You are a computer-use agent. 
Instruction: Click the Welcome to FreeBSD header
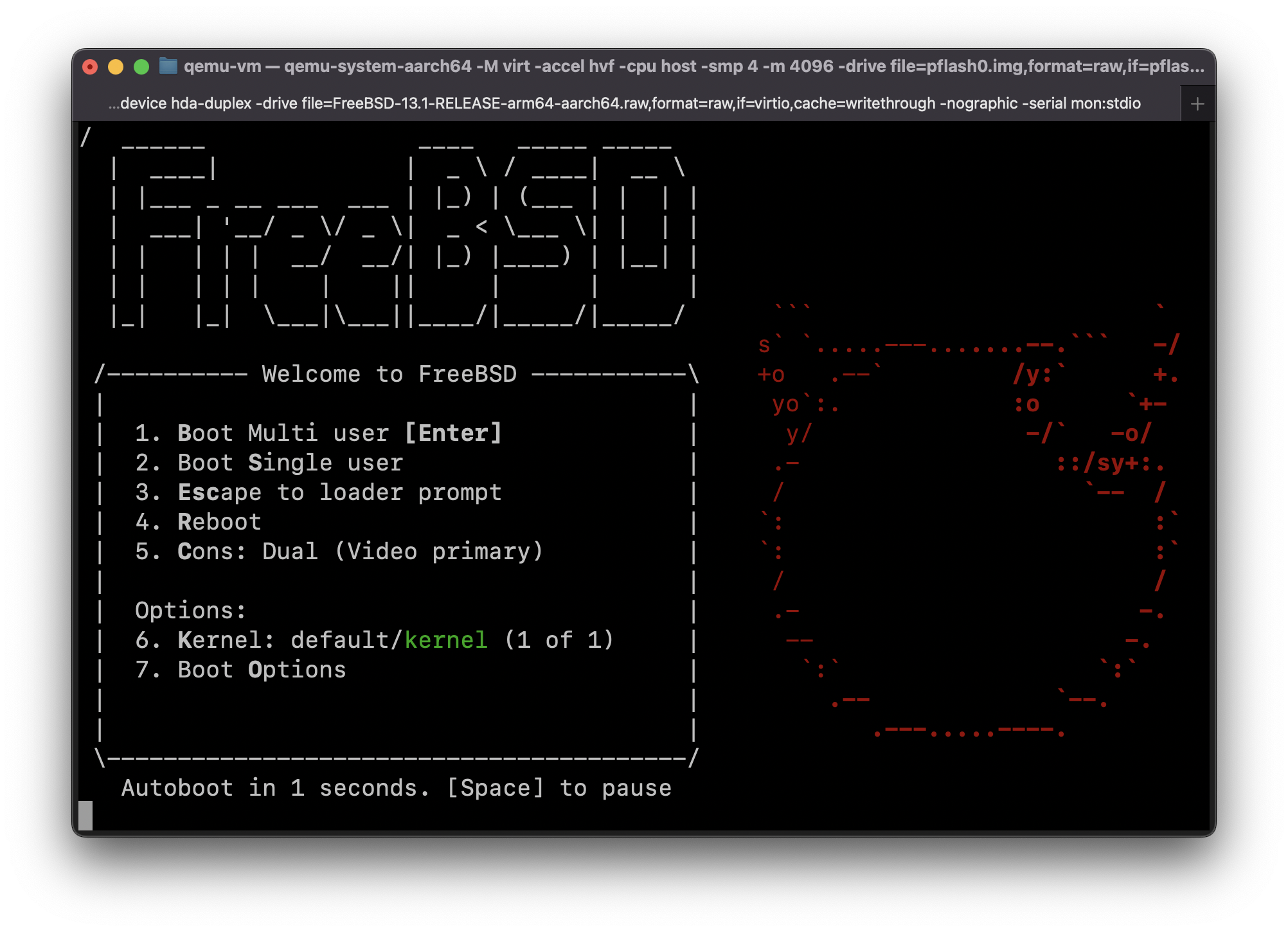tap(389, 374)
